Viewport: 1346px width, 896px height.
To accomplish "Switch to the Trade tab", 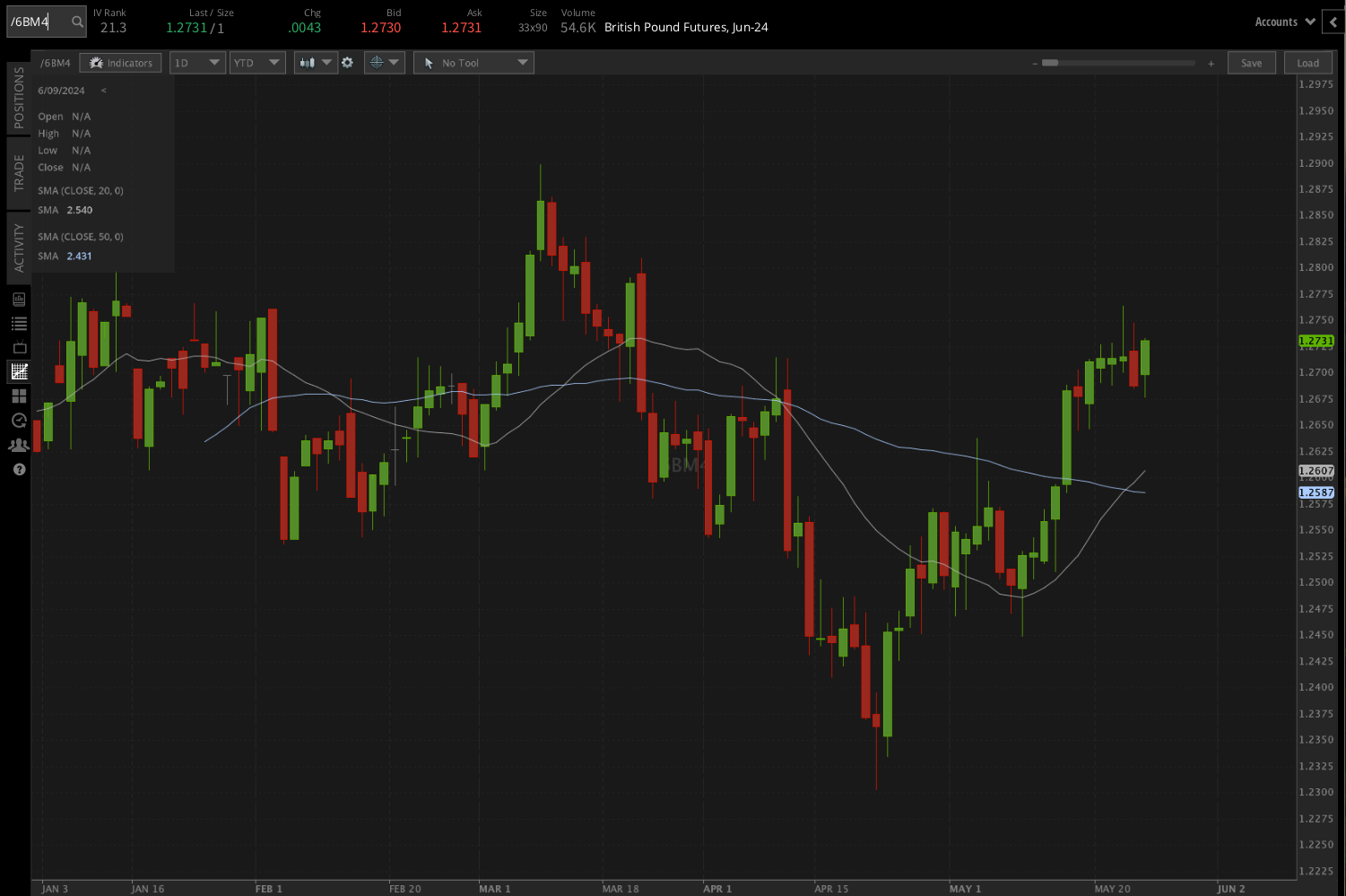I will coord(19,173).
